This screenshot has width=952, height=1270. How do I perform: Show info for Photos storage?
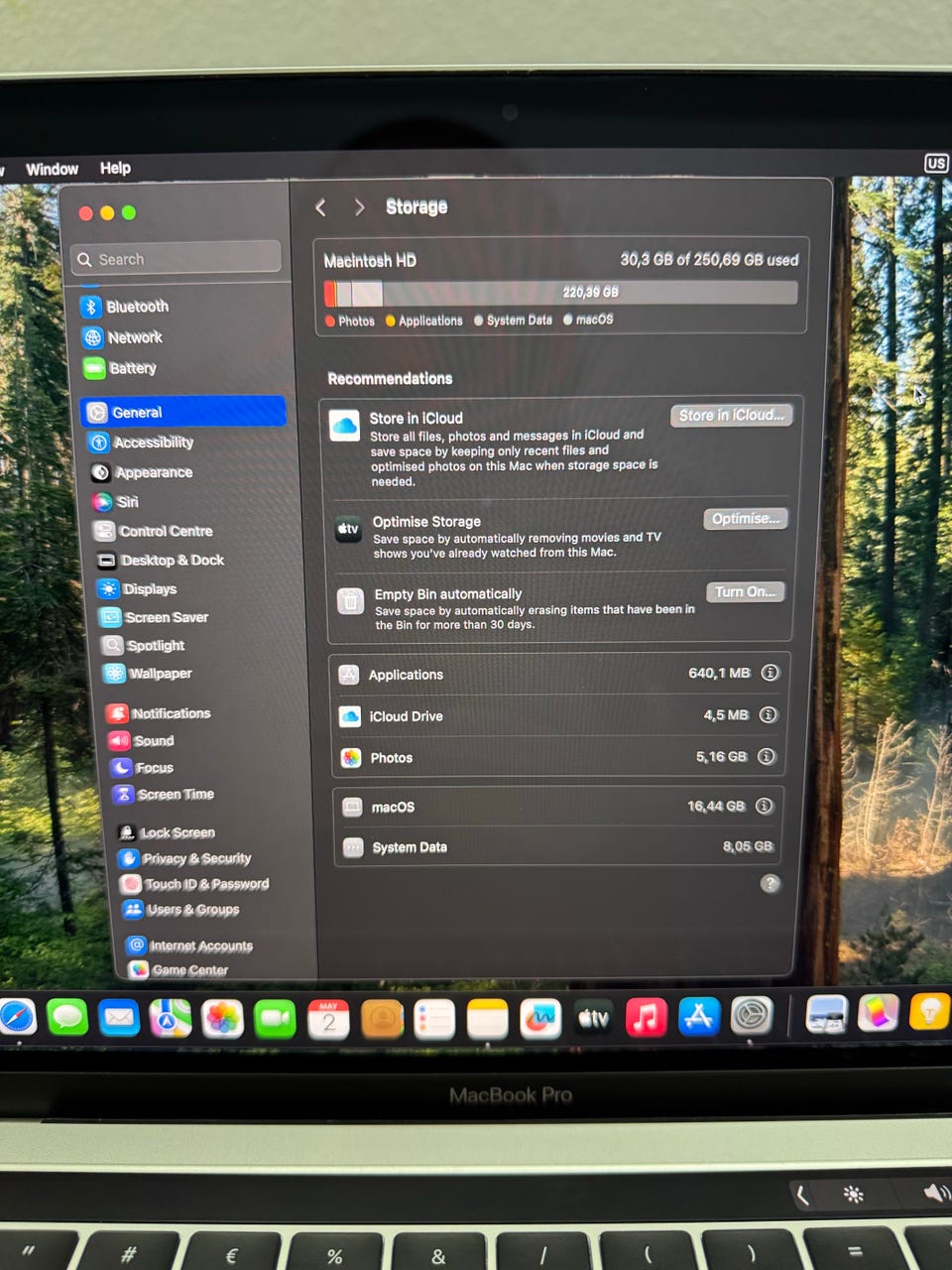(766, 756)
